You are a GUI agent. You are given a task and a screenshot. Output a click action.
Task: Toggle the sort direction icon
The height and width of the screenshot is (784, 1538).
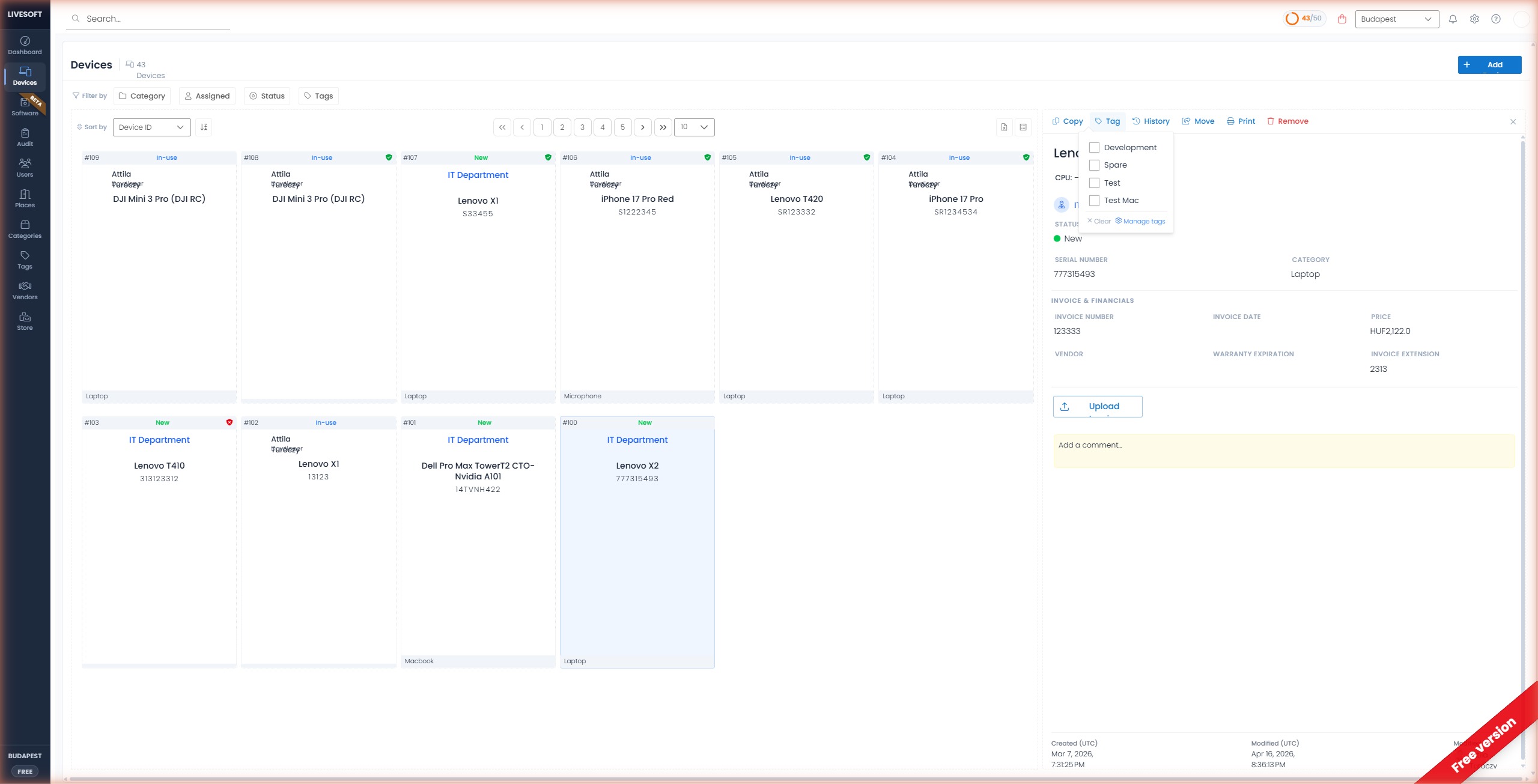204,127
